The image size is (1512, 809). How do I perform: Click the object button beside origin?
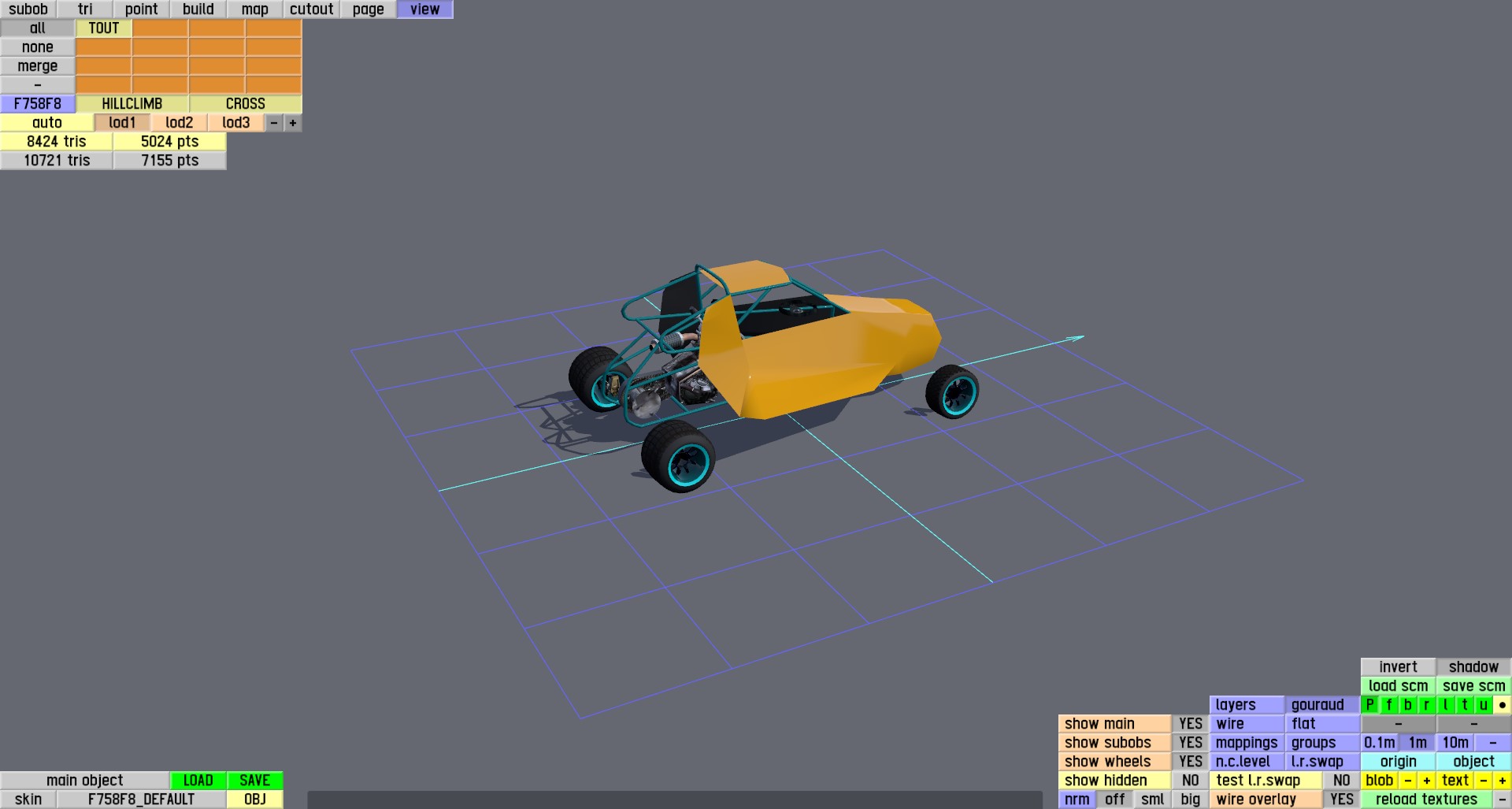point(1473,762)
